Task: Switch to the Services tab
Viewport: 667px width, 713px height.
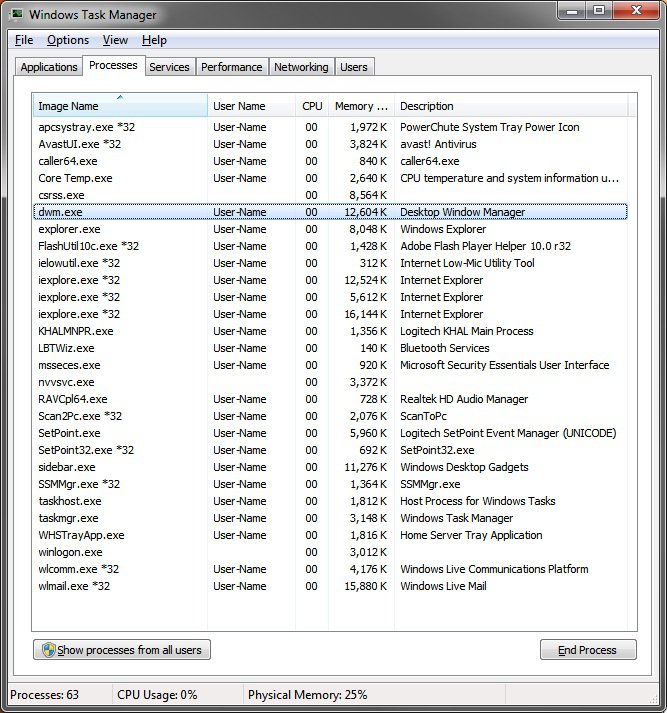Action: (x=169, y=67)
